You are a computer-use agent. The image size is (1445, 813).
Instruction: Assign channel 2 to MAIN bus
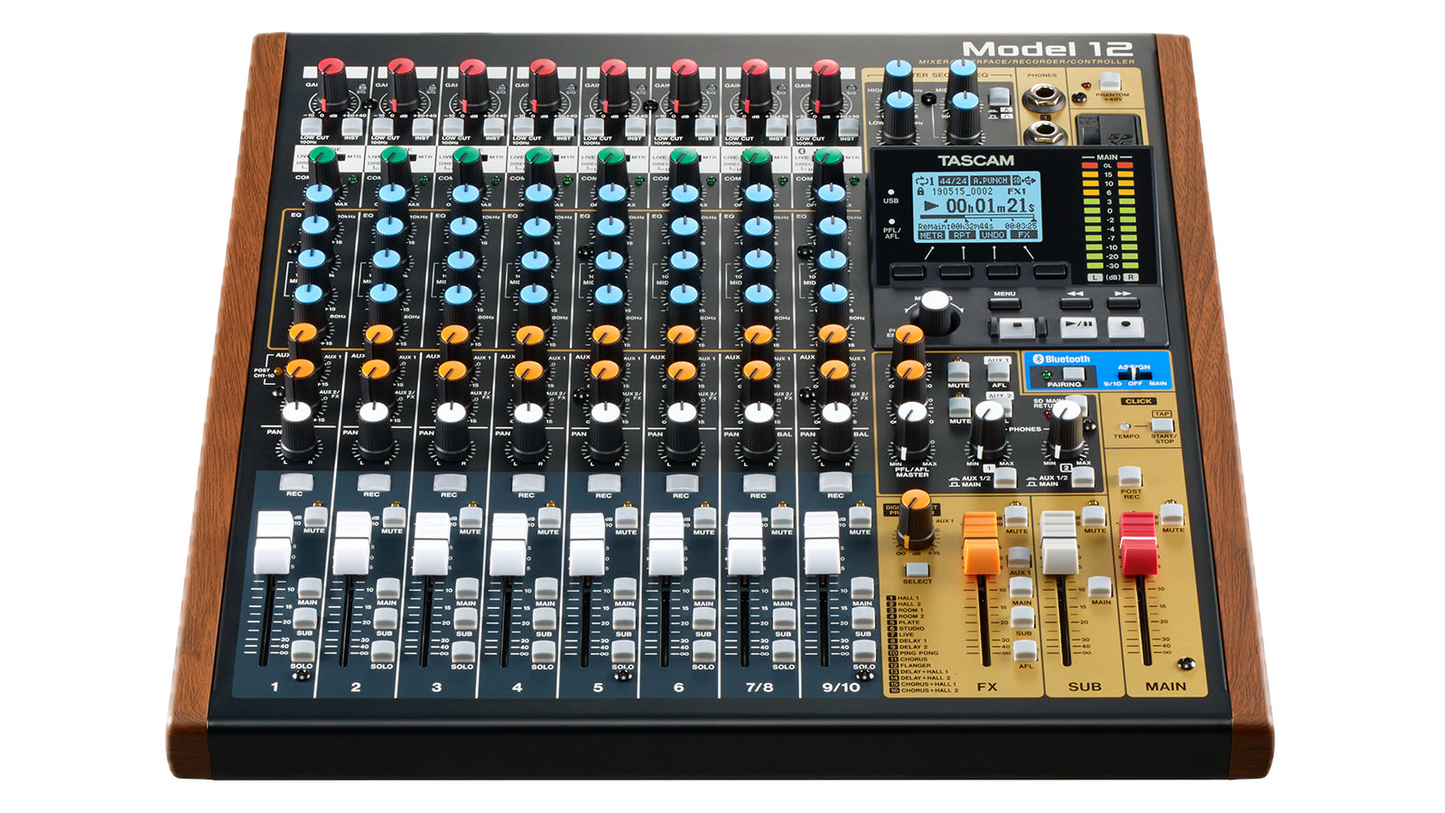386,589
